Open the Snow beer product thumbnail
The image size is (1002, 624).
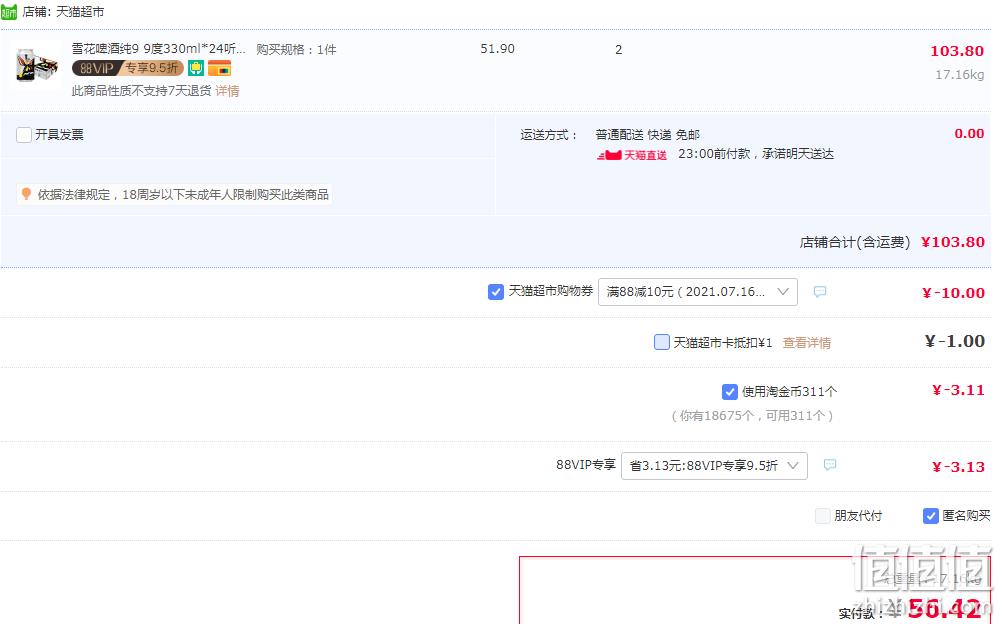(37, 65)
